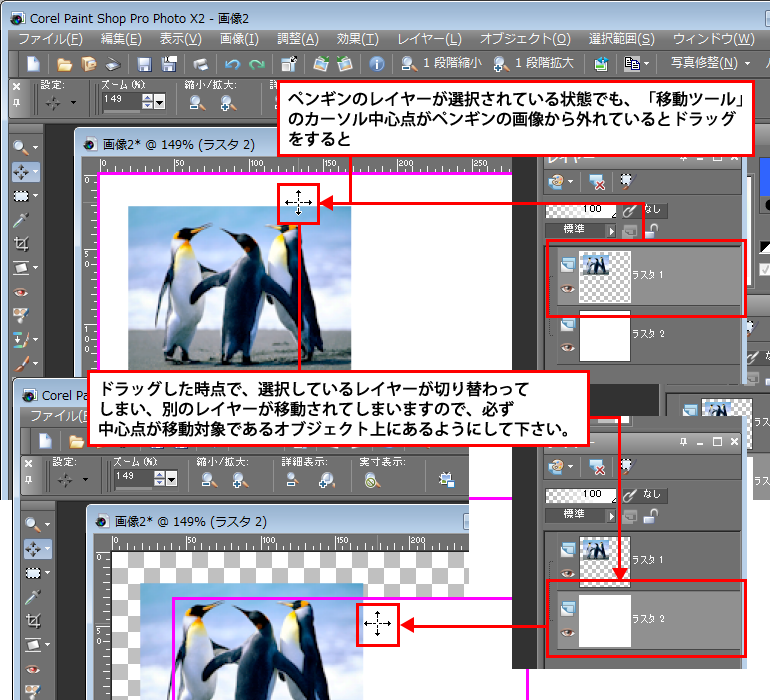The width and height of the screenshot is (770, 700).
Task: Open the 標準 blend mode dropdown in the upper window's layers palette
Action: click(580, 230)
